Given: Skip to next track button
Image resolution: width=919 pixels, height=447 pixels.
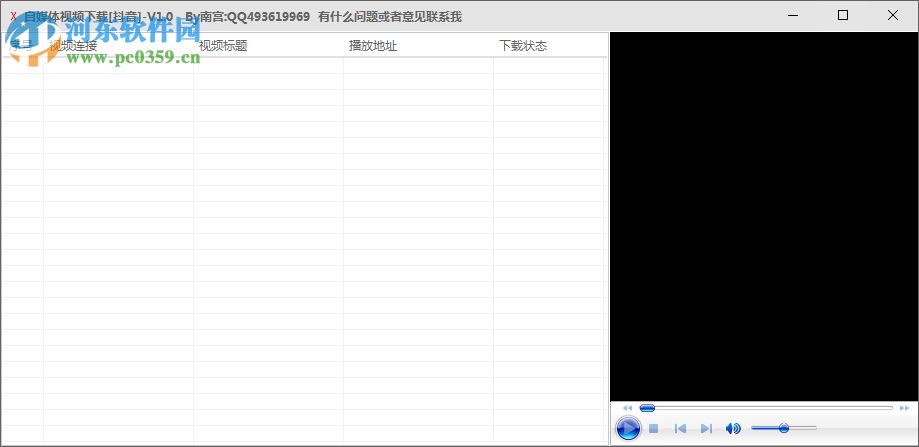Looking at the screenshot, I should pyautogui.click(x=706, y=429).
